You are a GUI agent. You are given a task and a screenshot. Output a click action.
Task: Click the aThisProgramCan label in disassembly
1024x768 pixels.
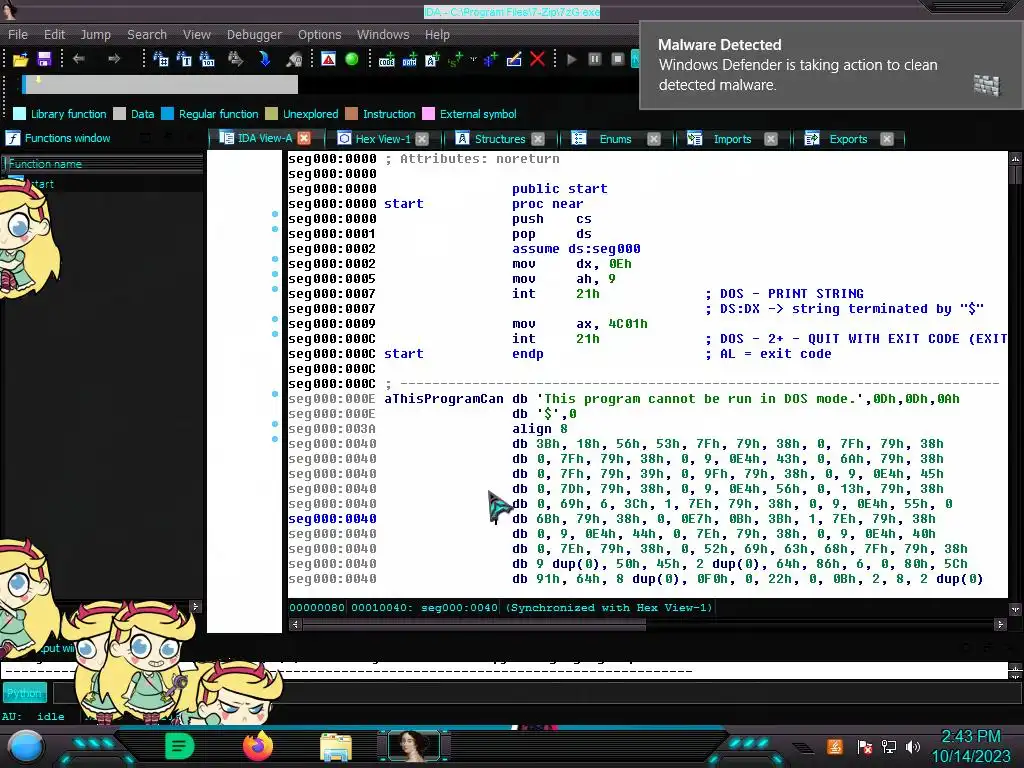click(443, 399)
